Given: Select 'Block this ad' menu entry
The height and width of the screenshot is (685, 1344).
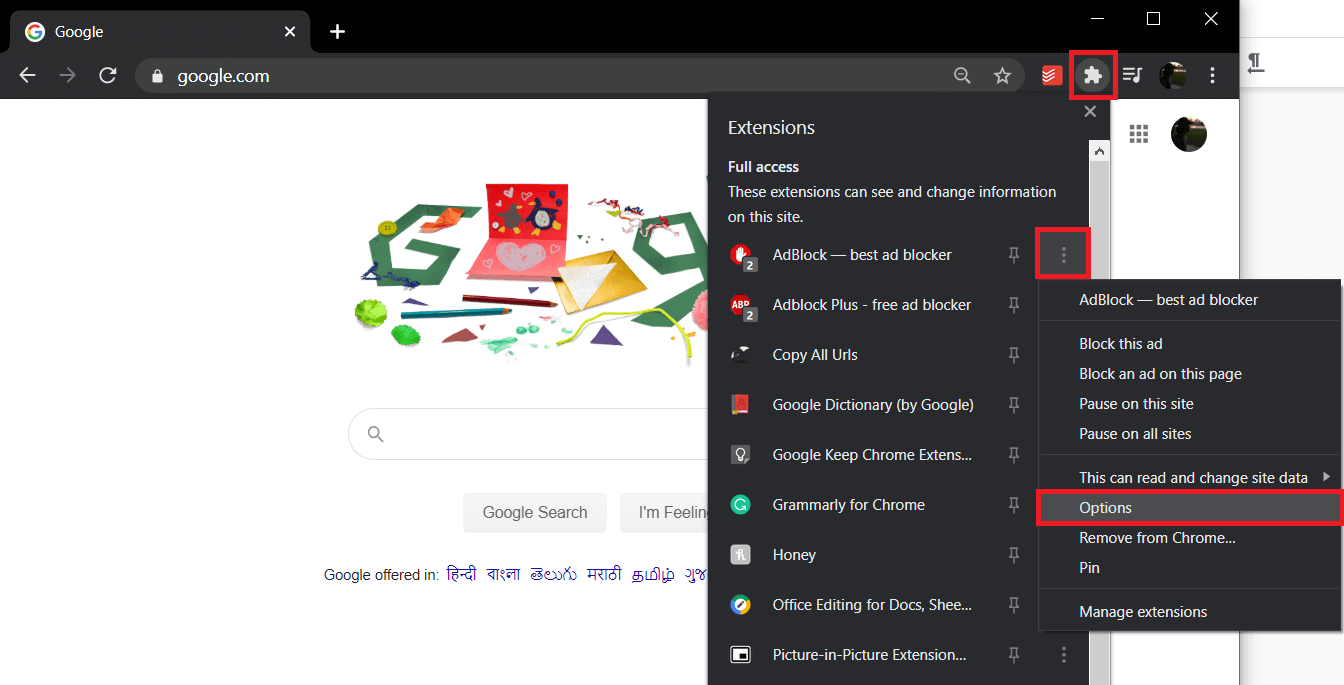Looking at the screenshot, I should 1190,344.
